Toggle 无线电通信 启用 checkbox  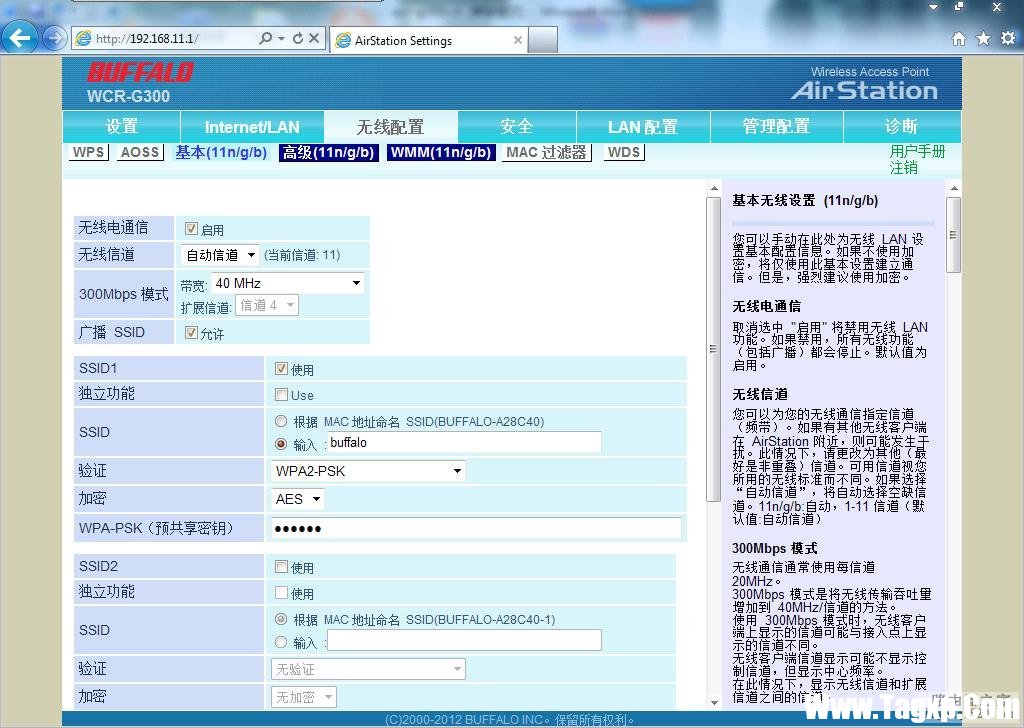click(x=191, y=229)
